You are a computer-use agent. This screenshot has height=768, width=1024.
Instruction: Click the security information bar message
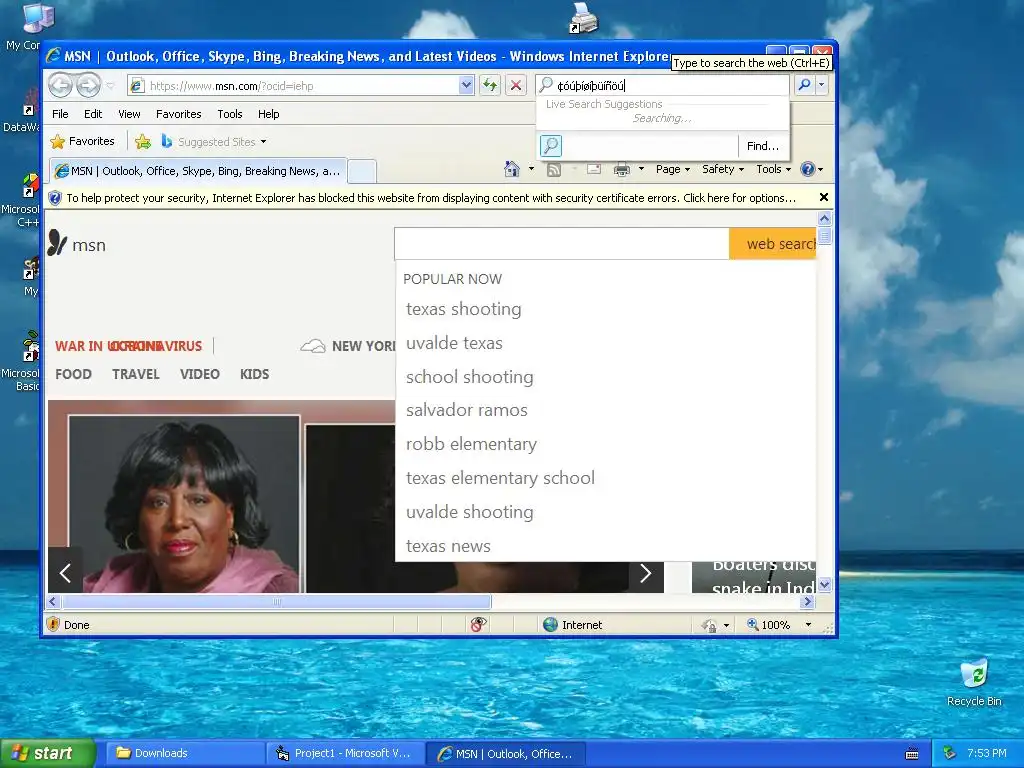[x=431, y=198]
